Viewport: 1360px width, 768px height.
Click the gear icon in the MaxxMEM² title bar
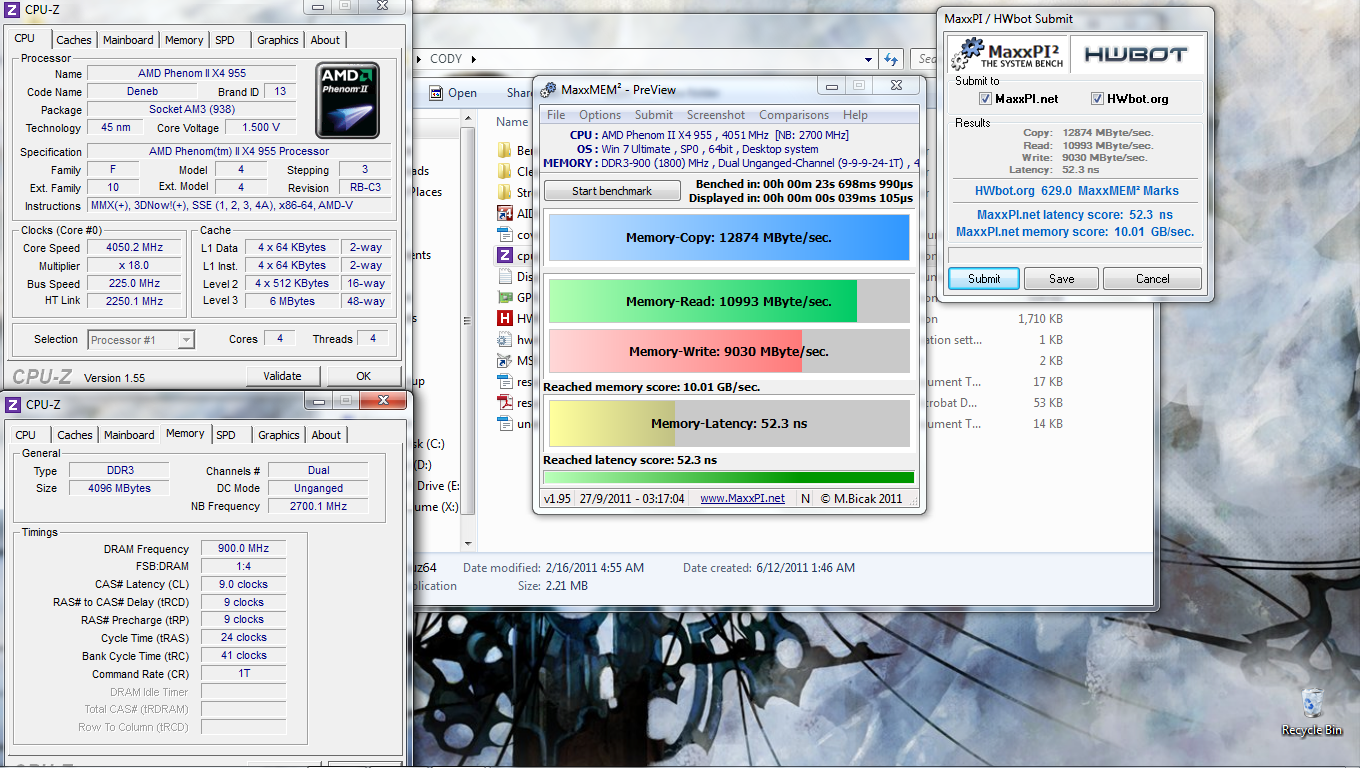547,90
